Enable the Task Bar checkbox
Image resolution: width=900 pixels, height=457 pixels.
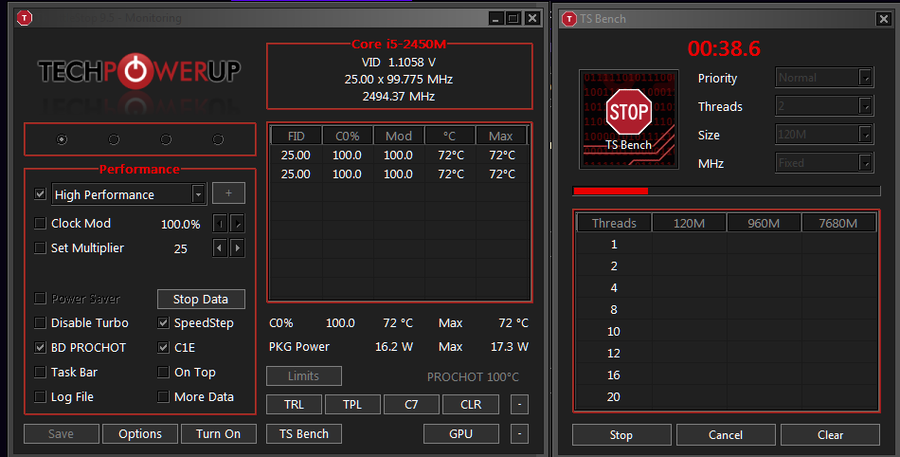pyautogui.click(x=40, y=372)
